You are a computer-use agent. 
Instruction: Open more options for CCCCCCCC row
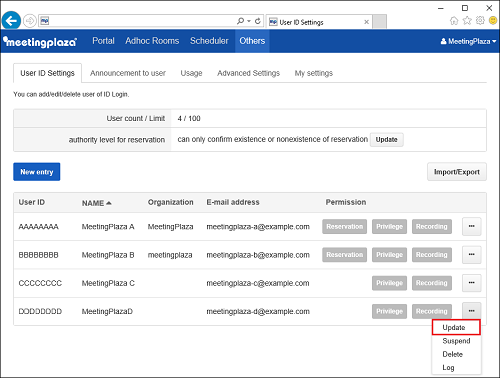click(x=471, y=283)
